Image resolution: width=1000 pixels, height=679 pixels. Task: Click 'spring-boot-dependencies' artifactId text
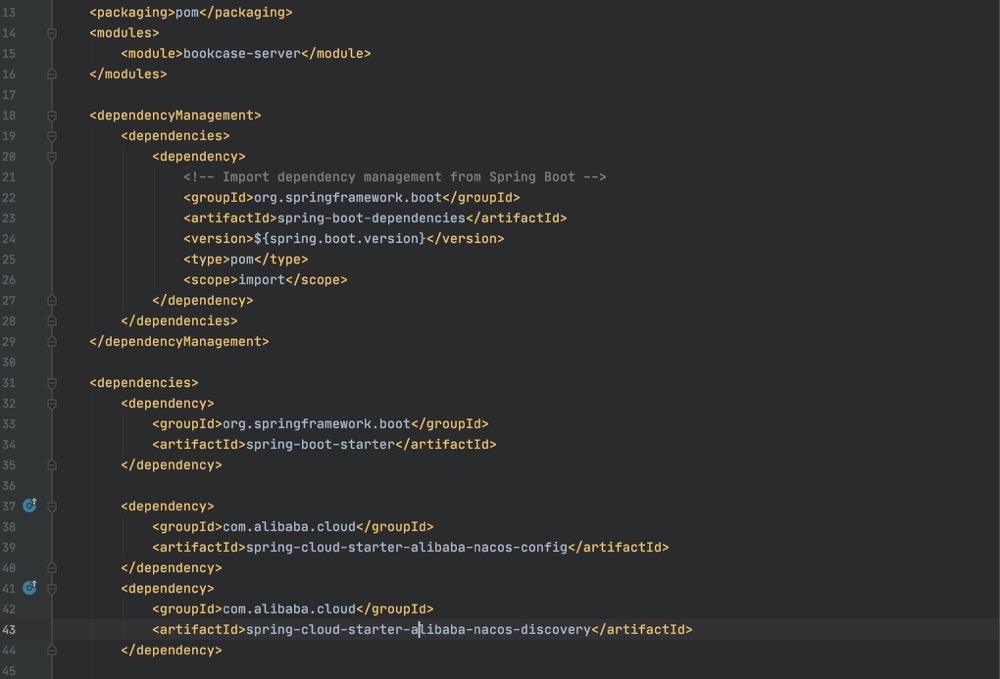[371, 218]
